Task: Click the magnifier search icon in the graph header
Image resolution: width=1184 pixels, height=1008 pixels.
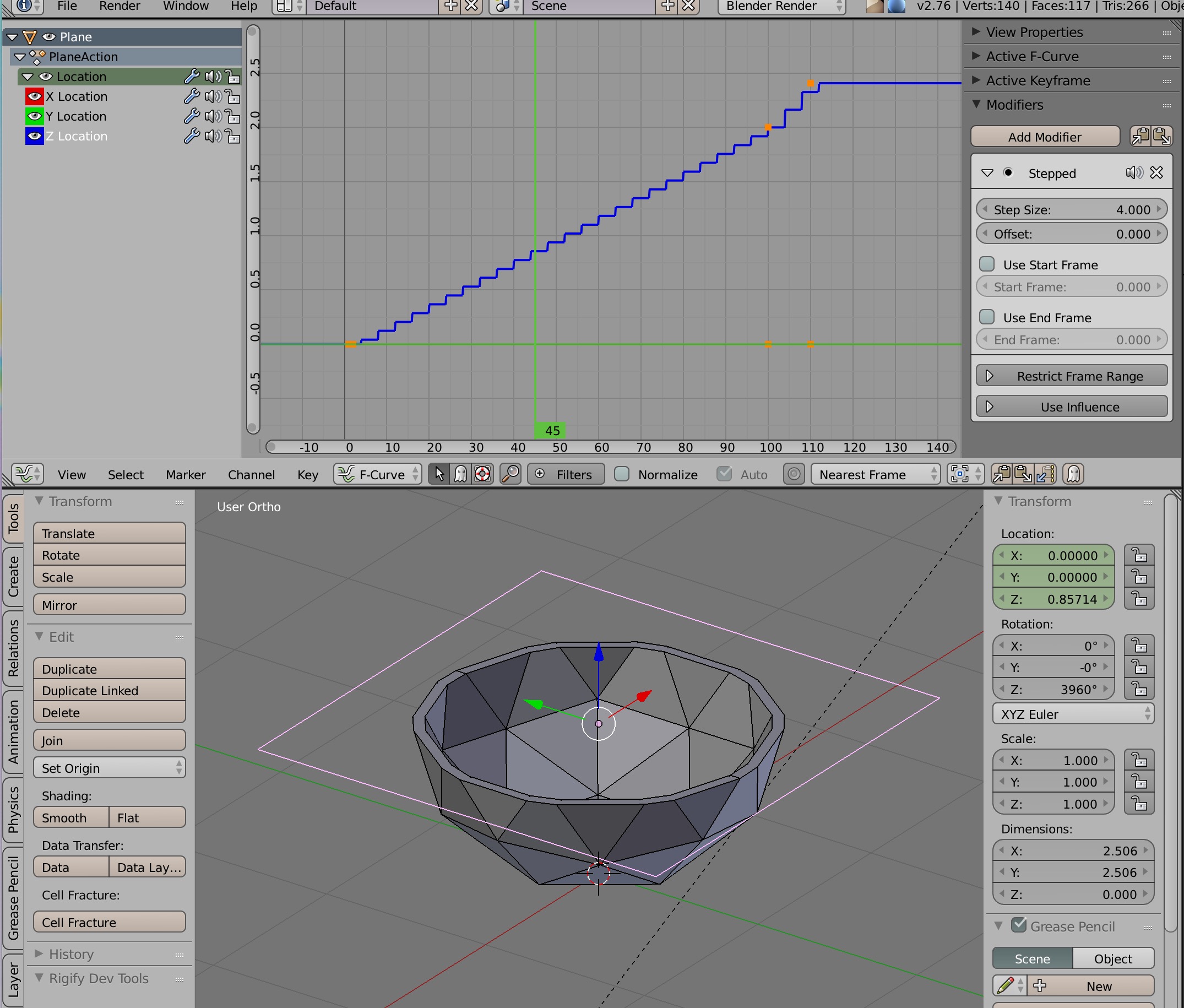Action: [510, 474]
